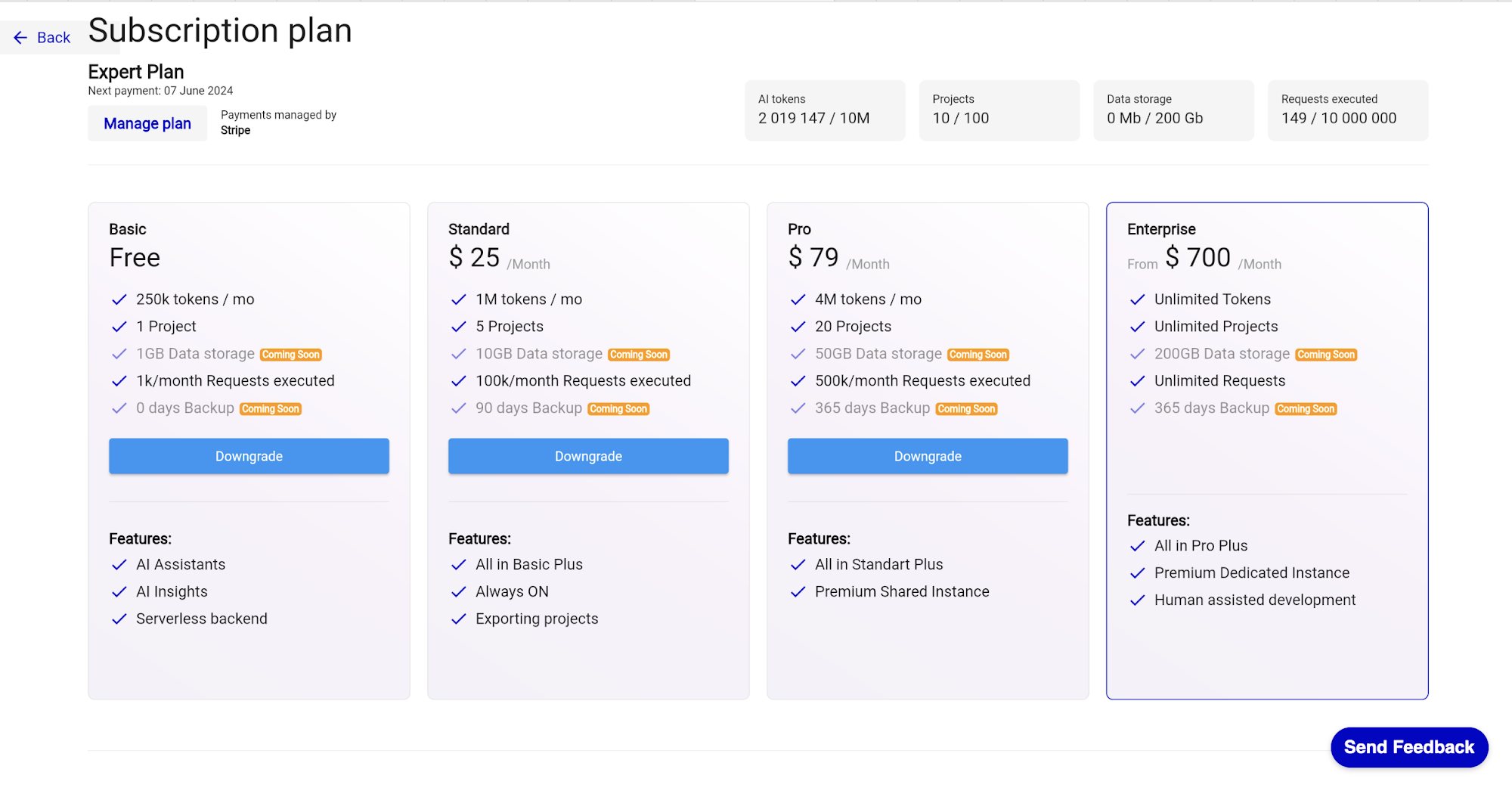The height and width of the screenshot is (791, 1512).
Task: Downgrade to the Pro $79 plan
Action: point(928,456)
